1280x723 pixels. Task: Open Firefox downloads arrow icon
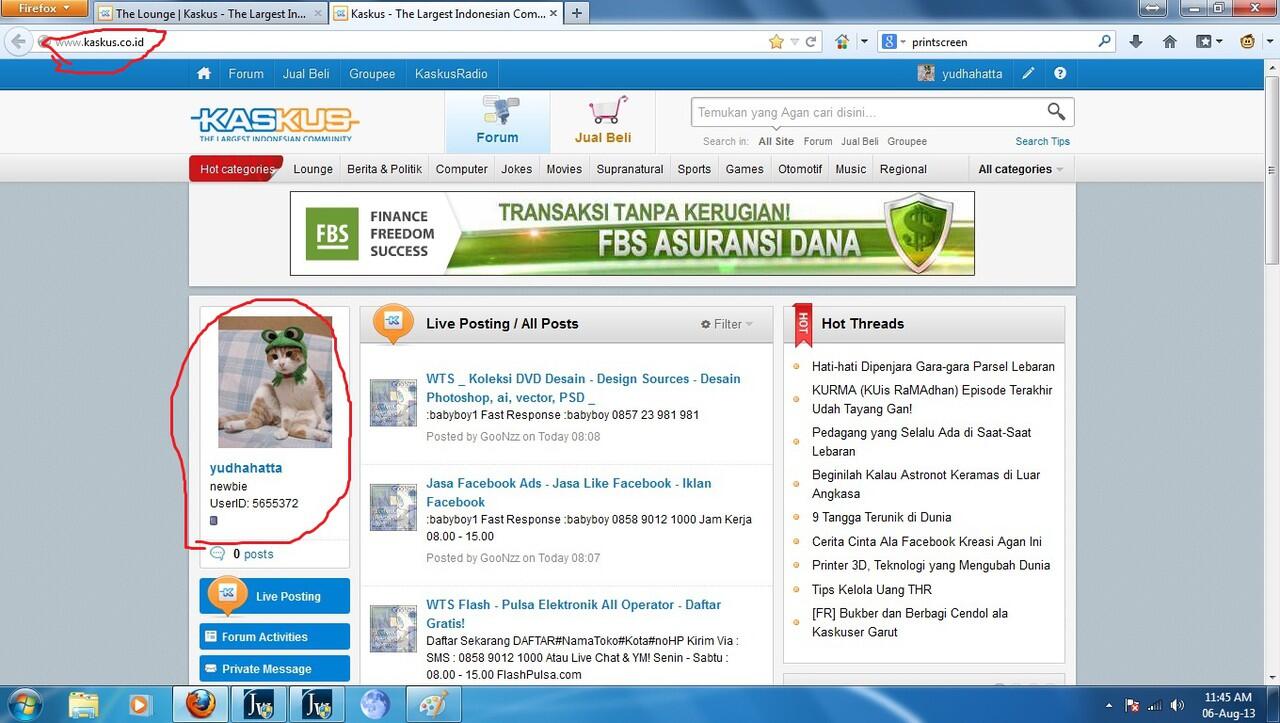(x=1135, y=42)
